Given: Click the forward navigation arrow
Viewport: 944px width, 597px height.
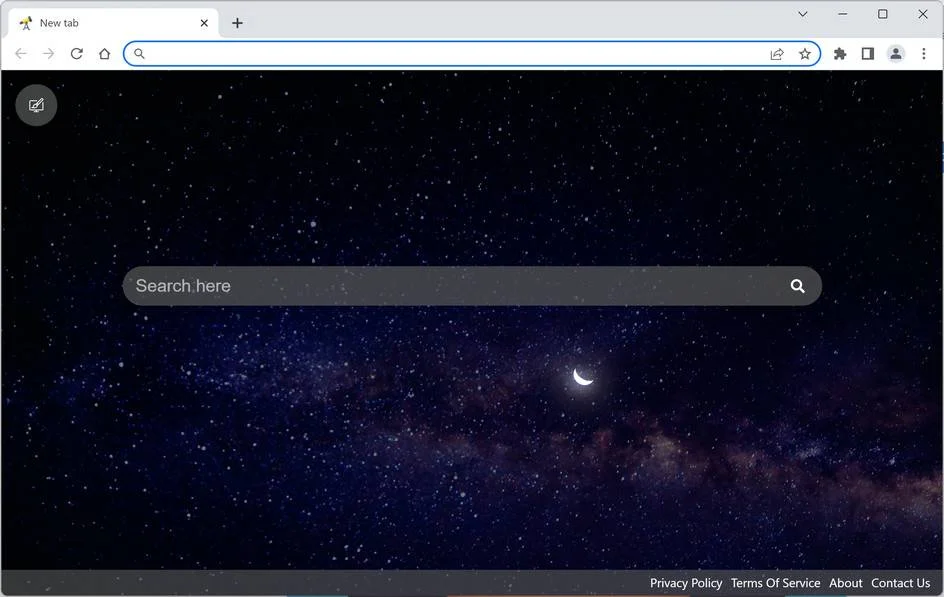Looking at the screenshot, I should coord(49,54).
